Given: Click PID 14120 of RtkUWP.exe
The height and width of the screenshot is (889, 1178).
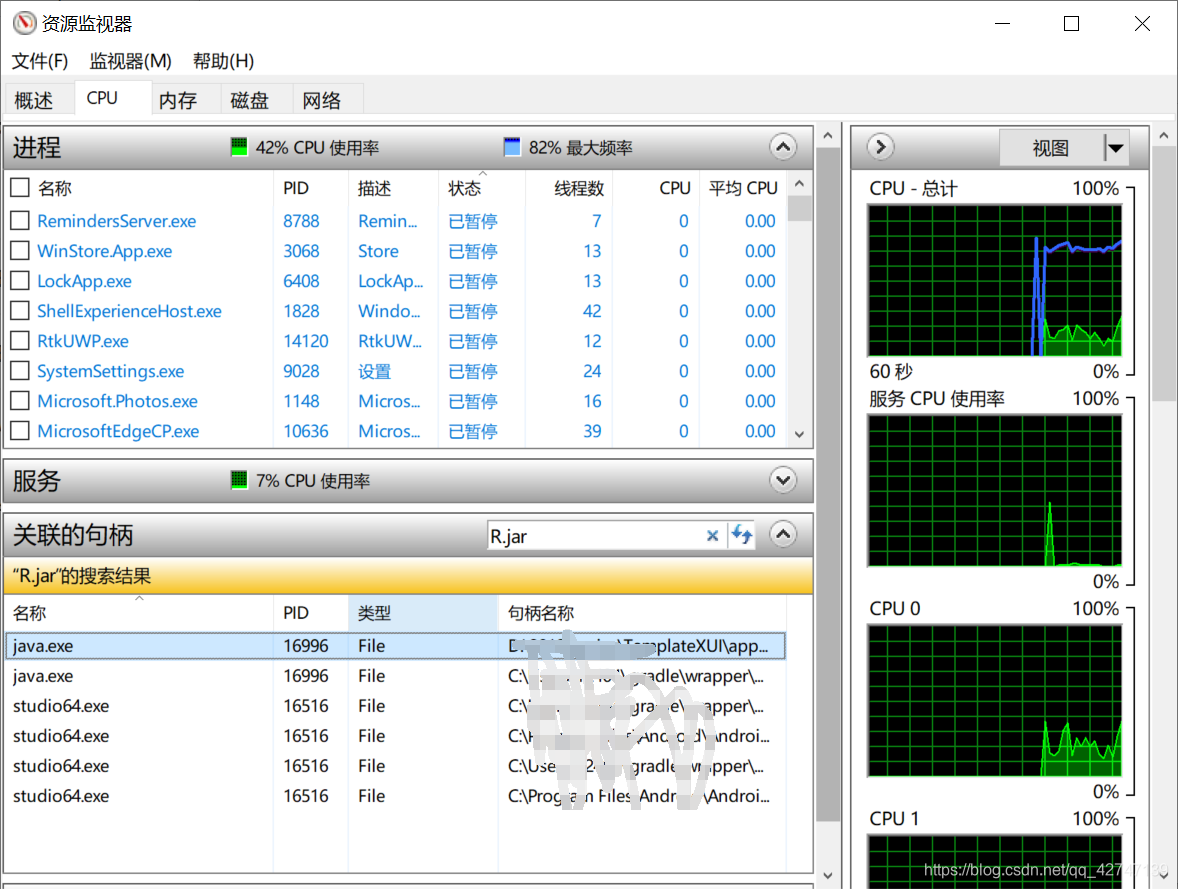Looking at the screenshot, I should click(306, 341).
